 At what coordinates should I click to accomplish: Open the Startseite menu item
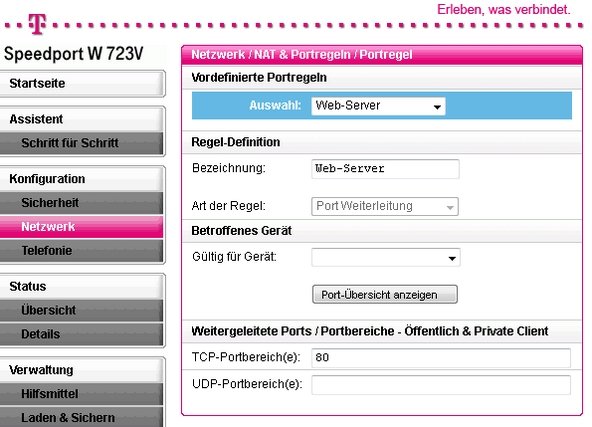[82, 83]
